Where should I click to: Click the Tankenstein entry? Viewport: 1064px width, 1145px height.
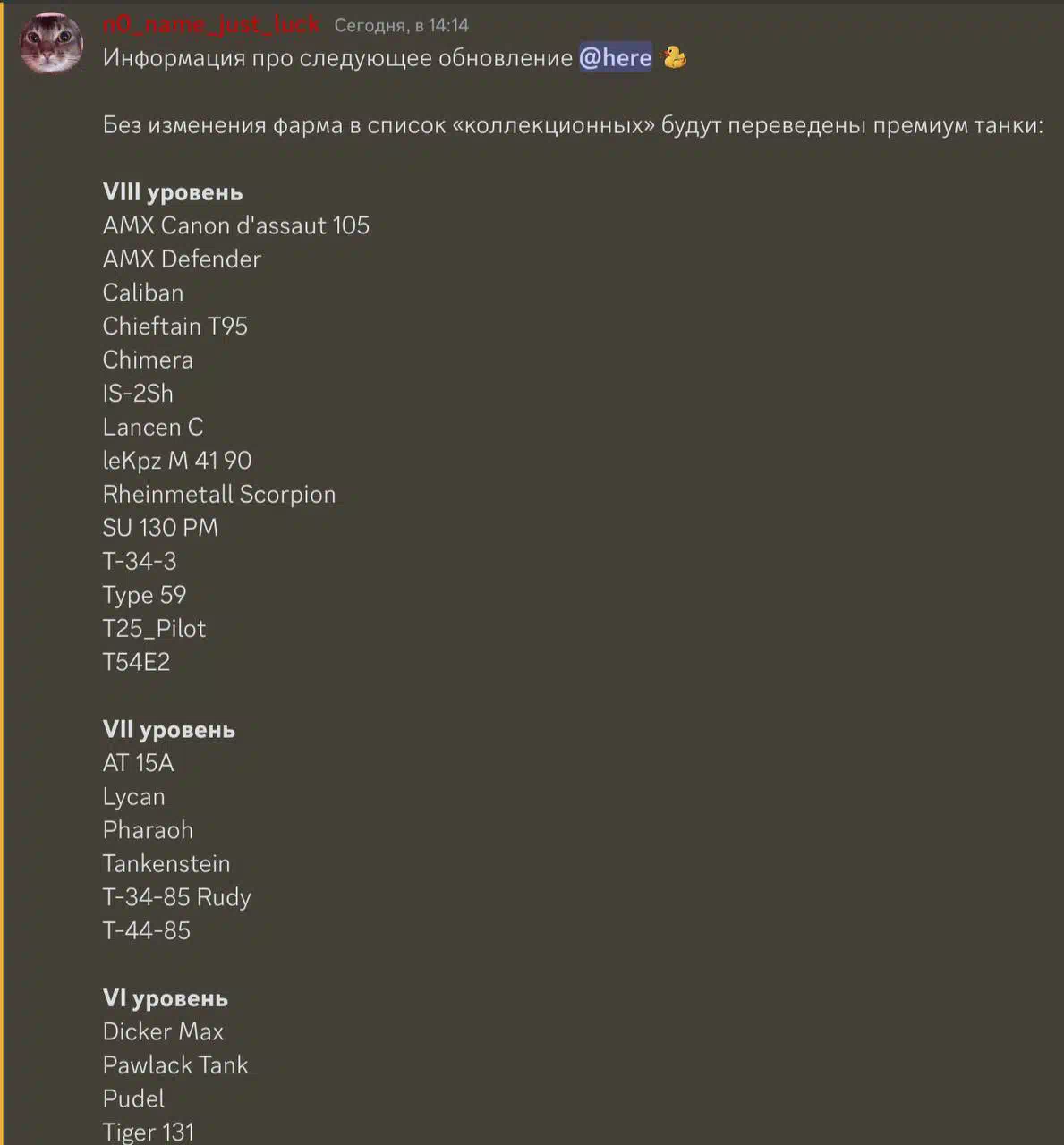click(x=166, y=863)
